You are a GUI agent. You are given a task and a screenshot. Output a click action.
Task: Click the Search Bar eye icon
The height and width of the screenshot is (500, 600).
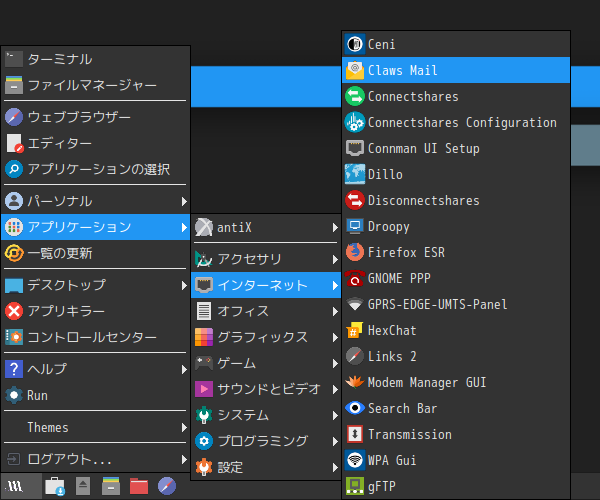click(x=355, y=409)
